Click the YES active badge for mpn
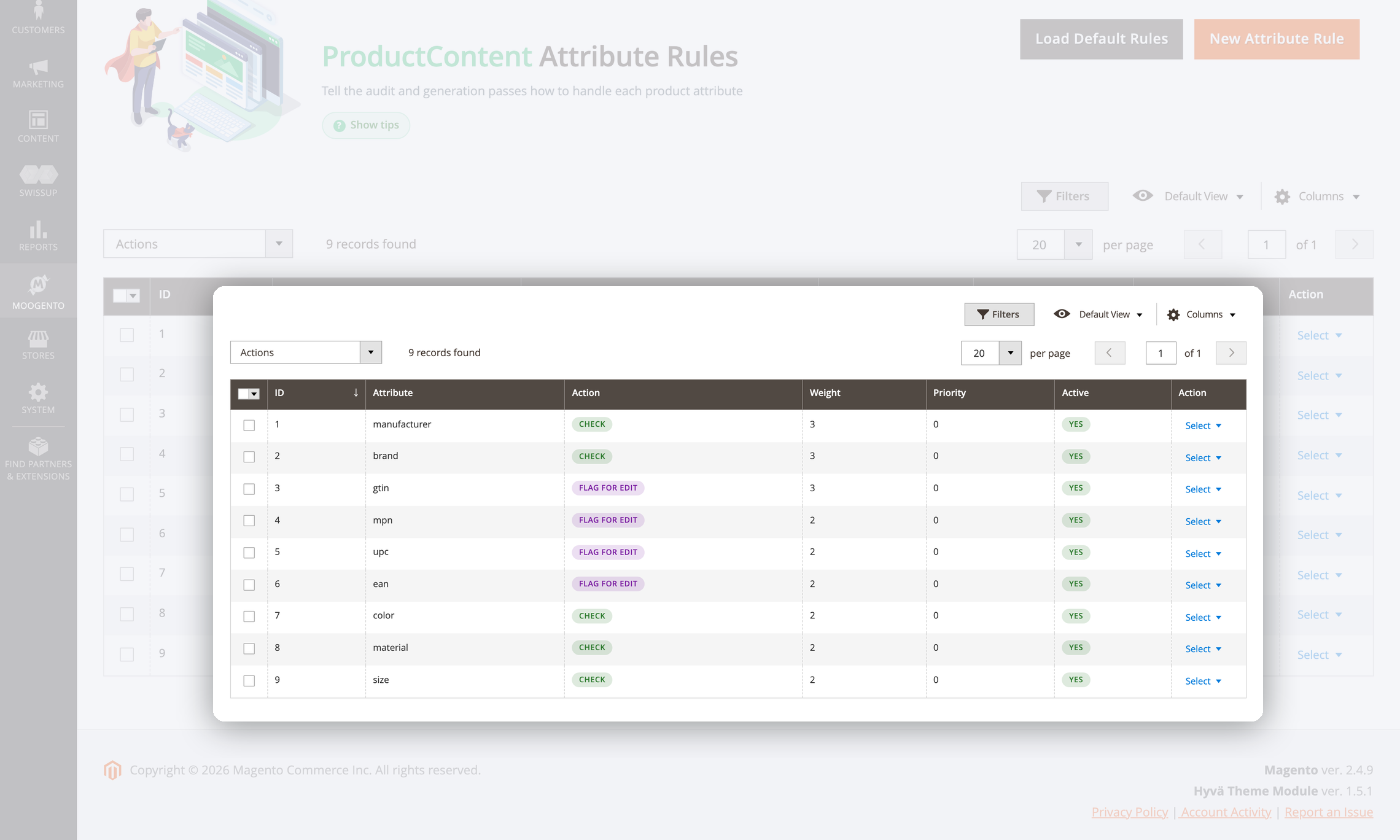The height and width of the screenshot is (840, 1400). [x=1076, y=520]
